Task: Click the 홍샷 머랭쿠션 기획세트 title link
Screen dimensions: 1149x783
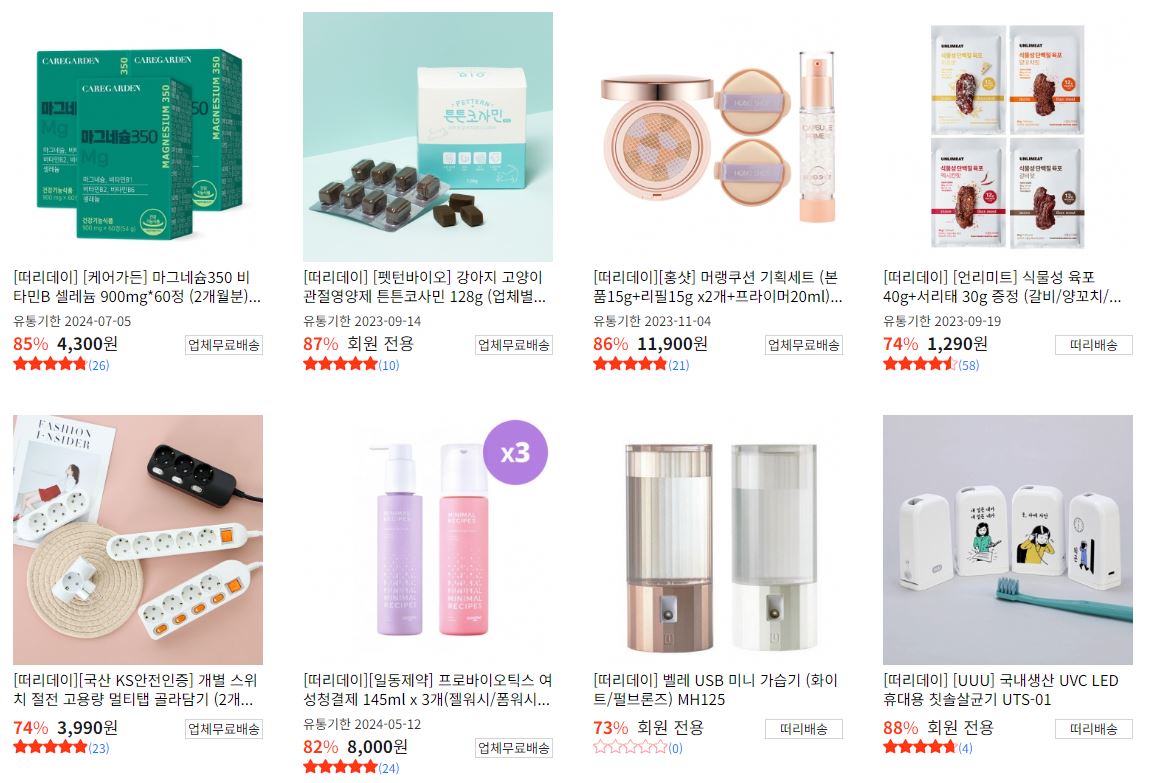Action: [718, 287]
